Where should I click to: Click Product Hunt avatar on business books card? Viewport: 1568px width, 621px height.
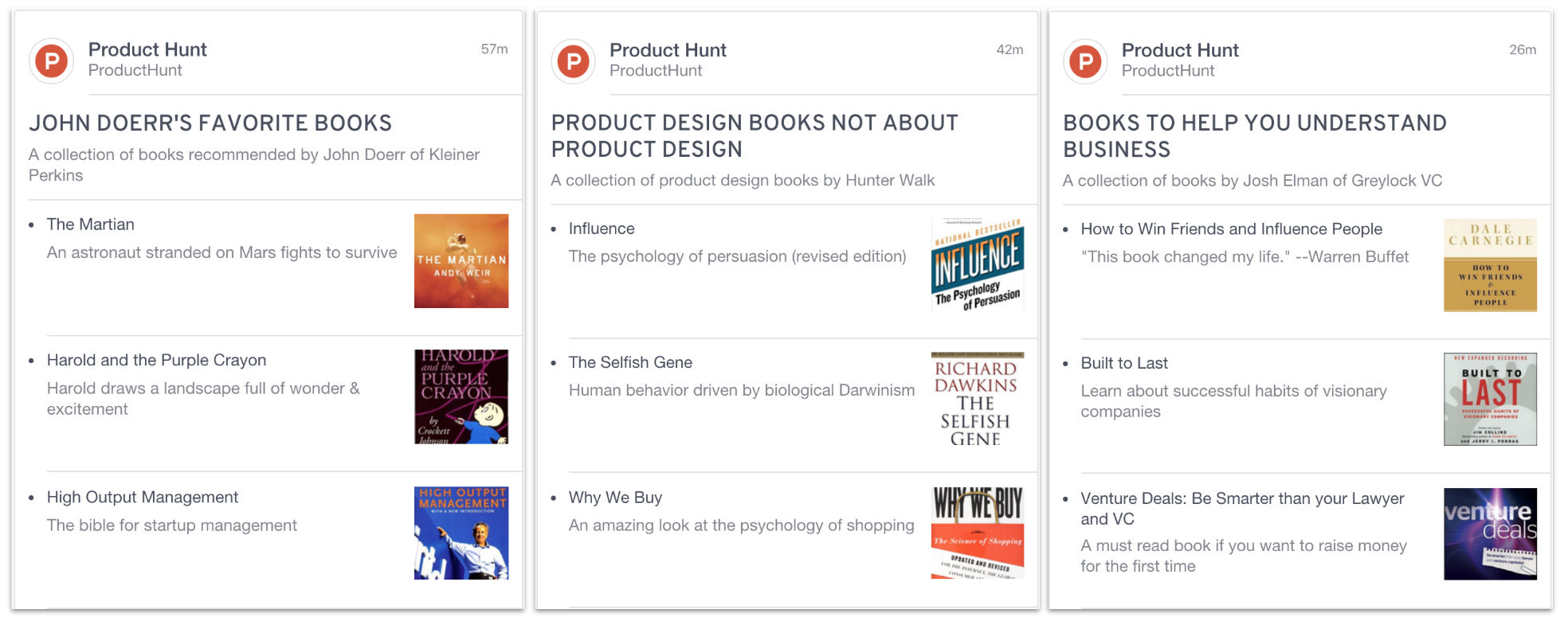(1085, 61)
